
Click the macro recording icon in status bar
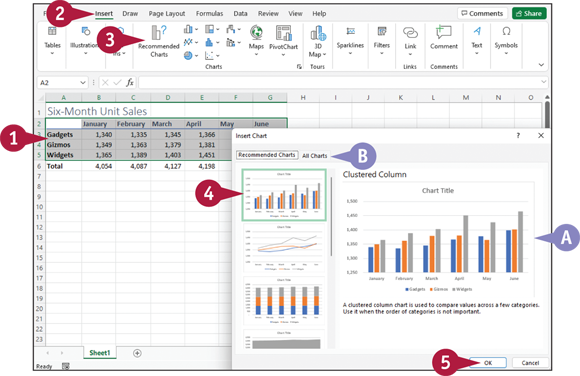65,366
